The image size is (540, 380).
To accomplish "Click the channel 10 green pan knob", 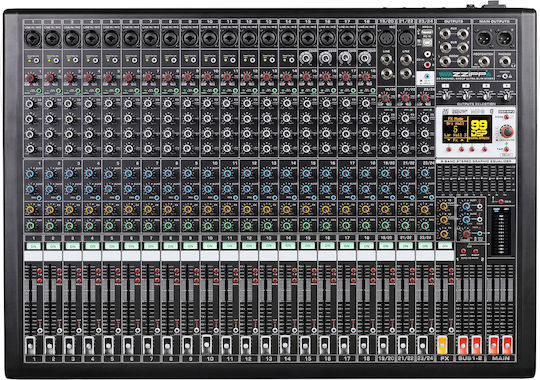I will (x=208, y=226).
